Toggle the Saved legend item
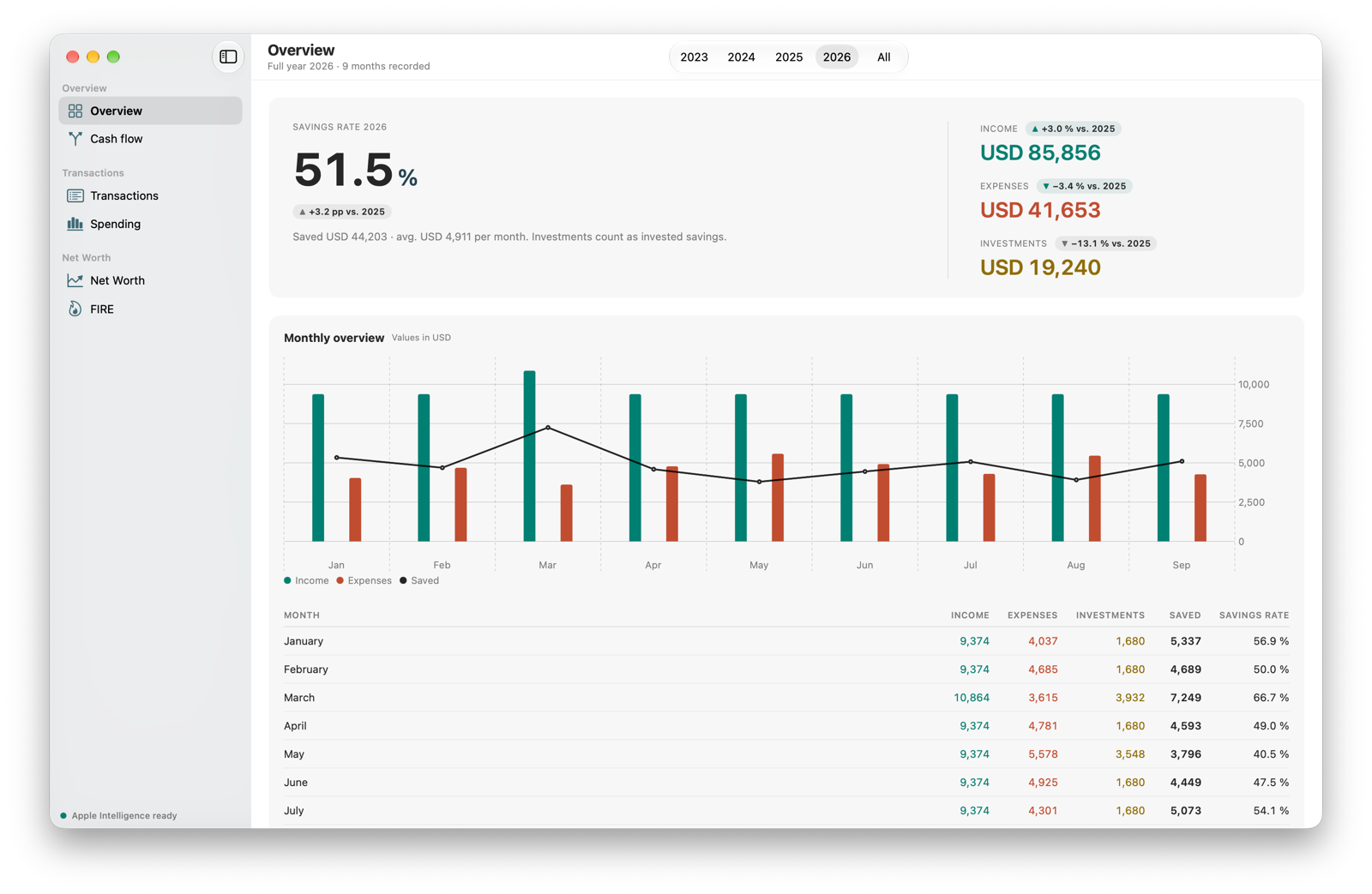Screen dimensions: 1372x894 coord(419,581)
